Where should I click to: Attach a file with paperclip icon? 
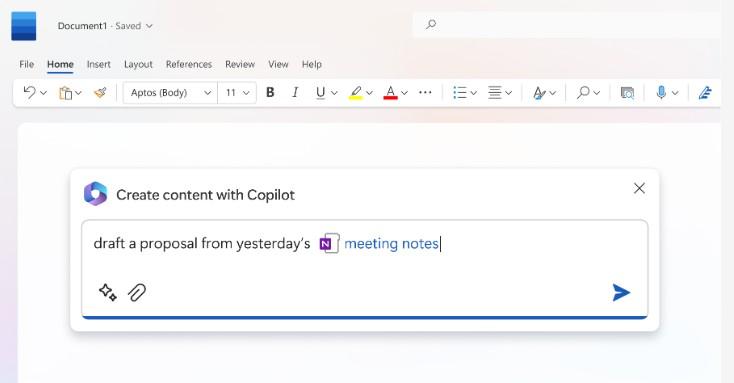[x=137, y=293]
